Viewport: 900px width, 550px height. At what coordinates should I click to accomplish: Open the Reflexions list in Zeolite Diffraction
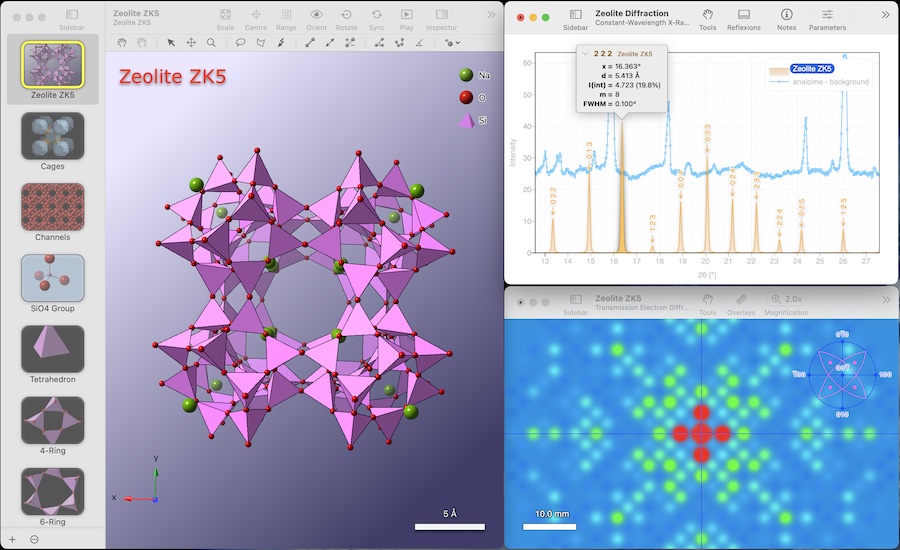pos(743,14)
